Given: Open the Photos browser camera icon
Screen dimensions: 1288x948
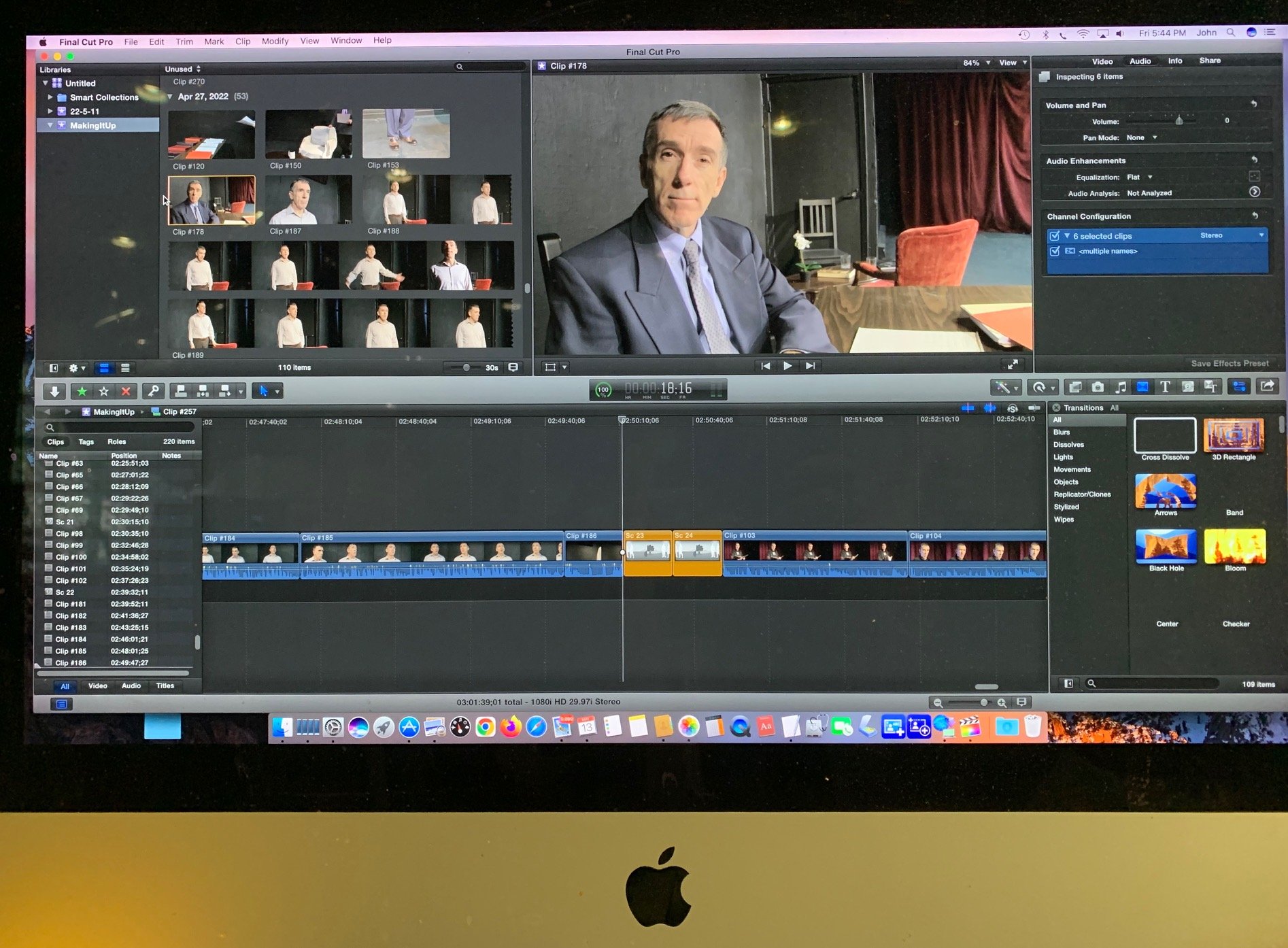Looking at the screenshot, I should [1098, 387].
